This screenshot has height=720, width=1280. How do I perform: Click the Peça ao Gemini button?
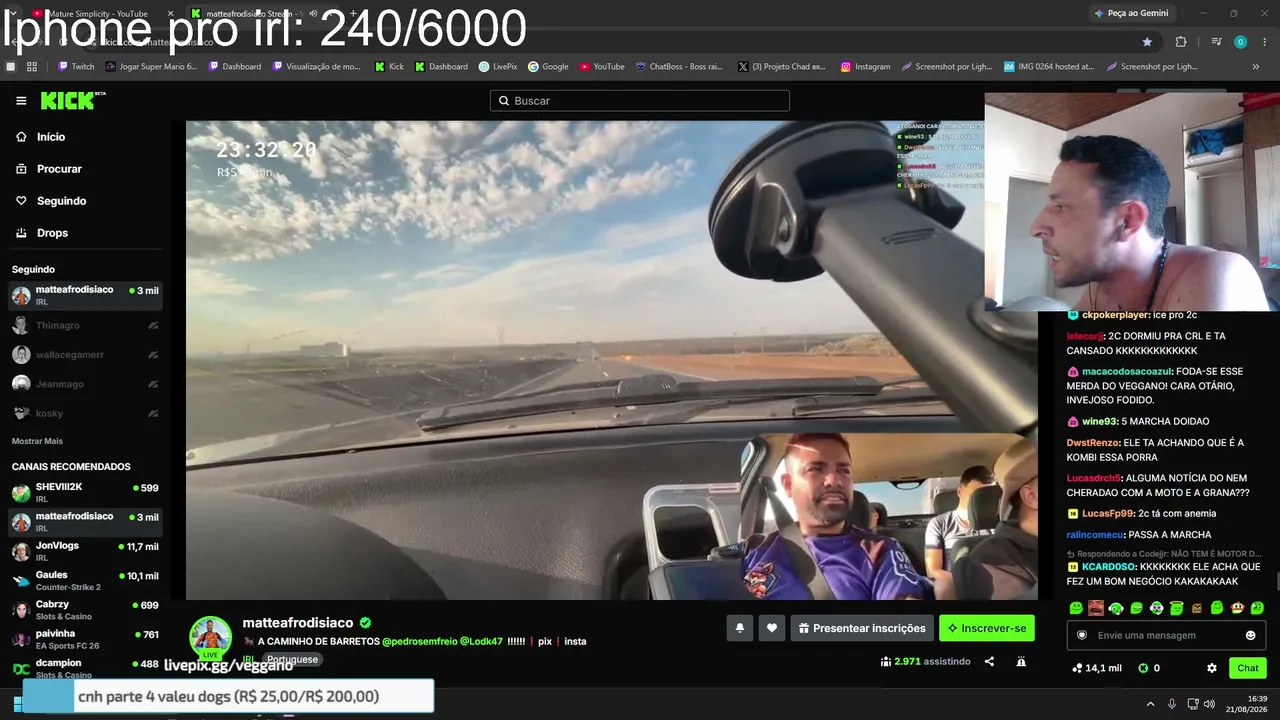1132,13
